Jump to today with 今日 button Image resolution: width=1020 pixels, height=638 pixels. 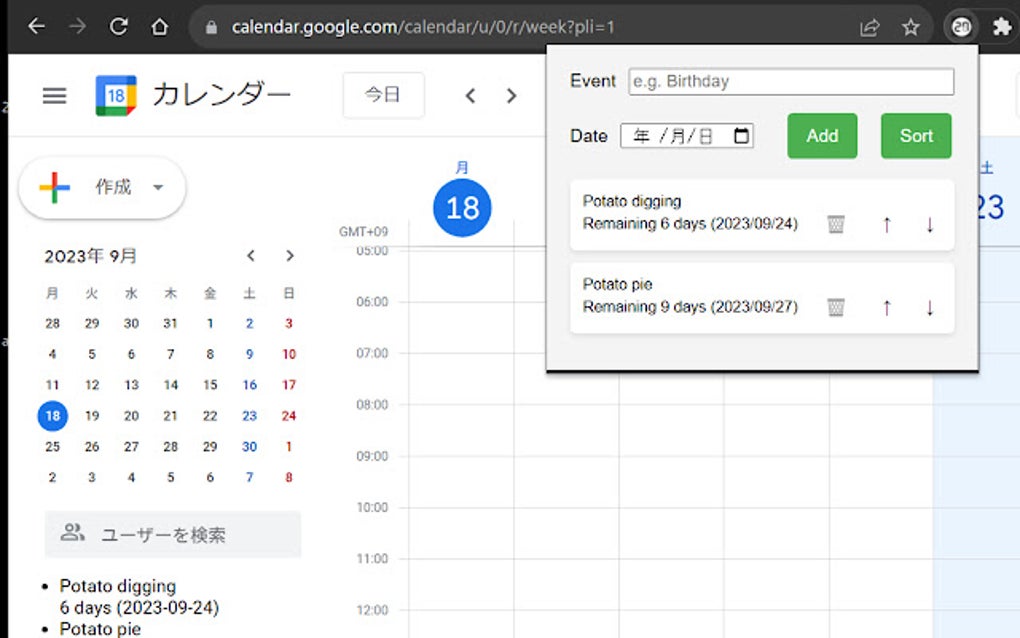(383, 95)
